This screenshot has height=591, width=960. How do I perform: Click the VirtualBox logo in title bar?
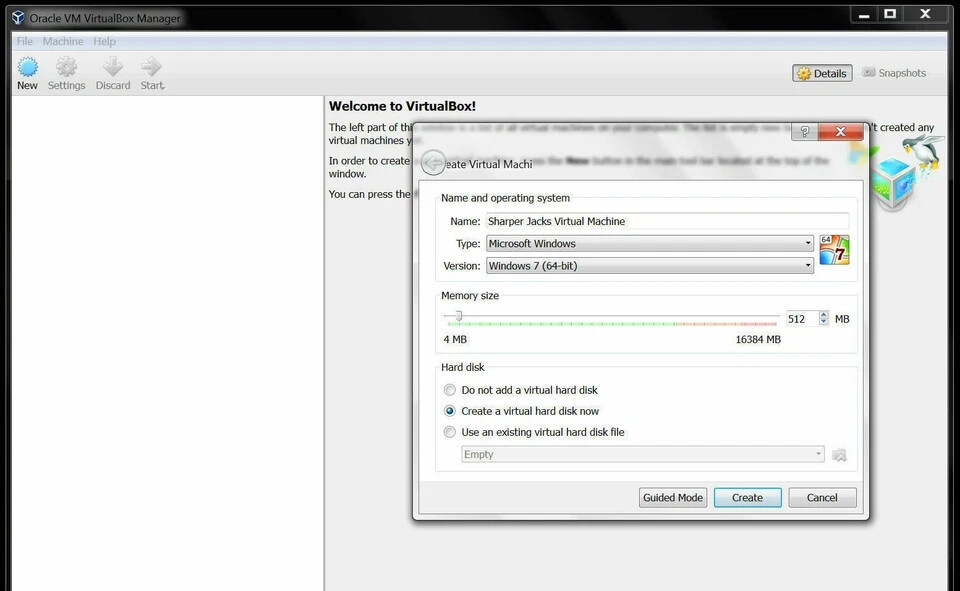18,18
